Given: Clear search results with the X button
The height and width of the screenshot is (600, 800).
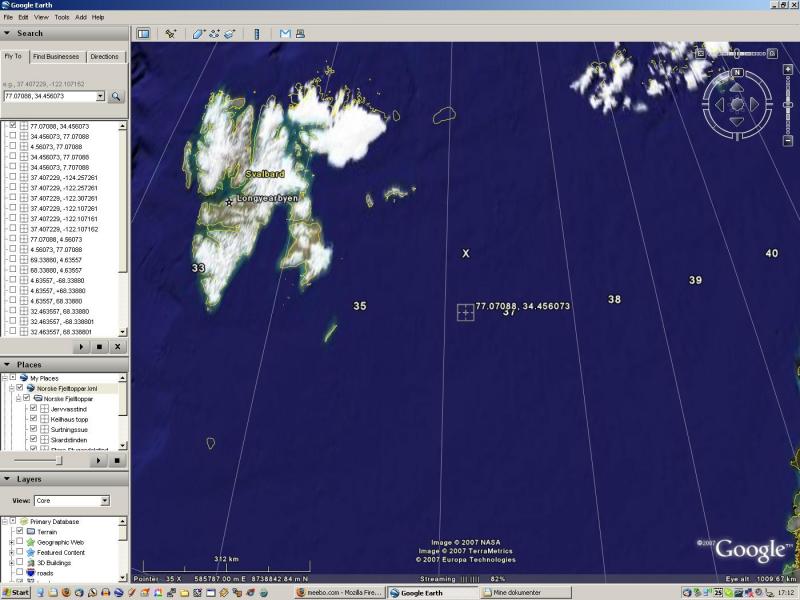Looking at the screenshot, I should pyautogui.click(x=117, y=346).
